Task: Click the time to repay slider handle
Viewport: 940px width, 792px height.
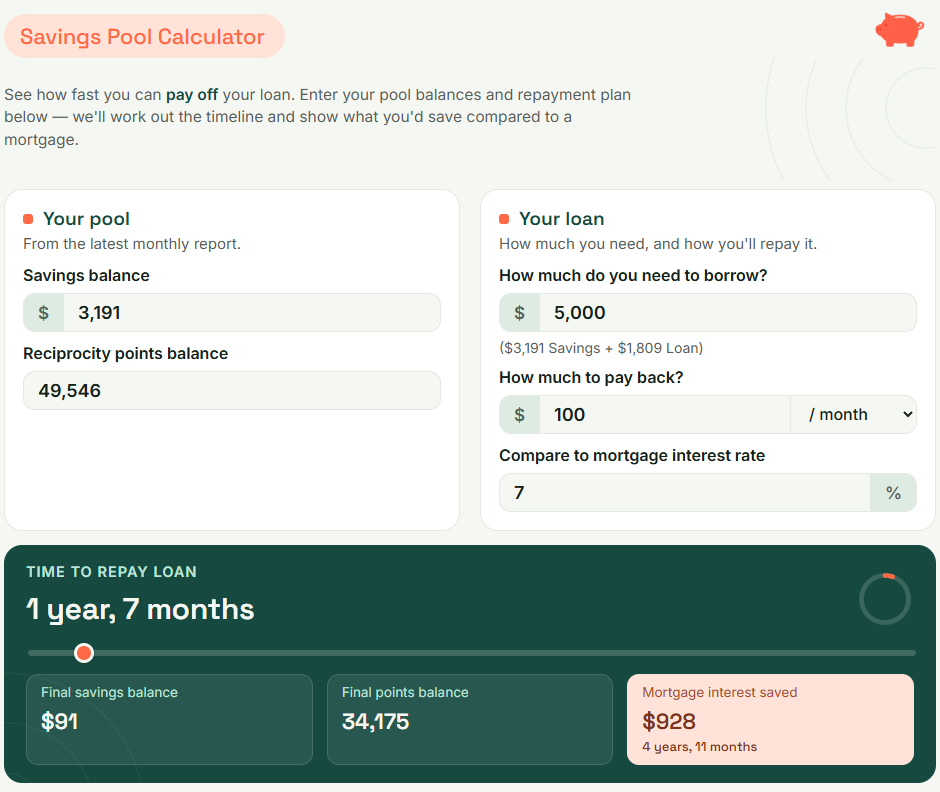Action: click(84, 653)
